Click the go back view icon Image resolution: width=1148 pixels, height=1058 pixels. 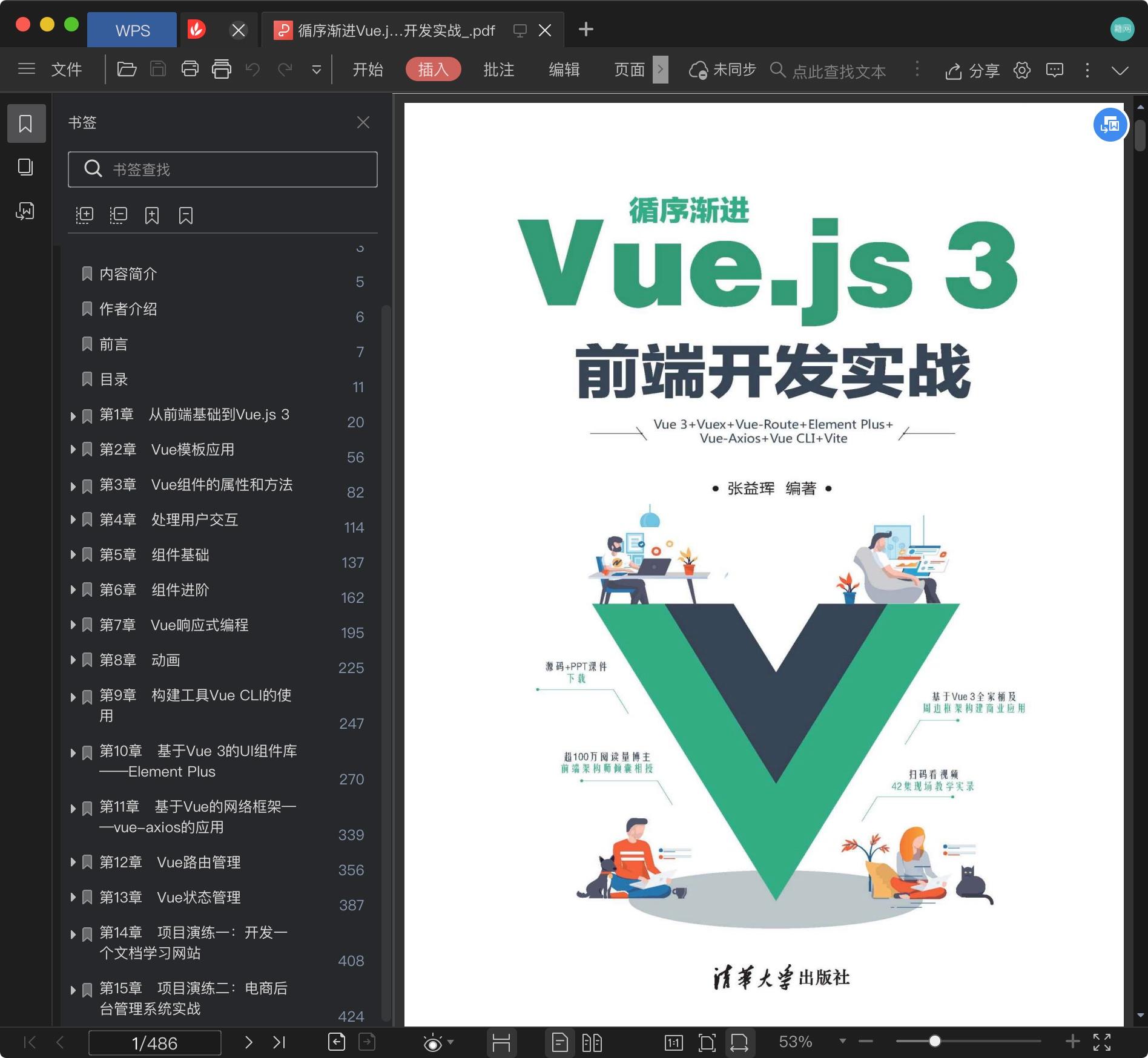(337, 1042)
